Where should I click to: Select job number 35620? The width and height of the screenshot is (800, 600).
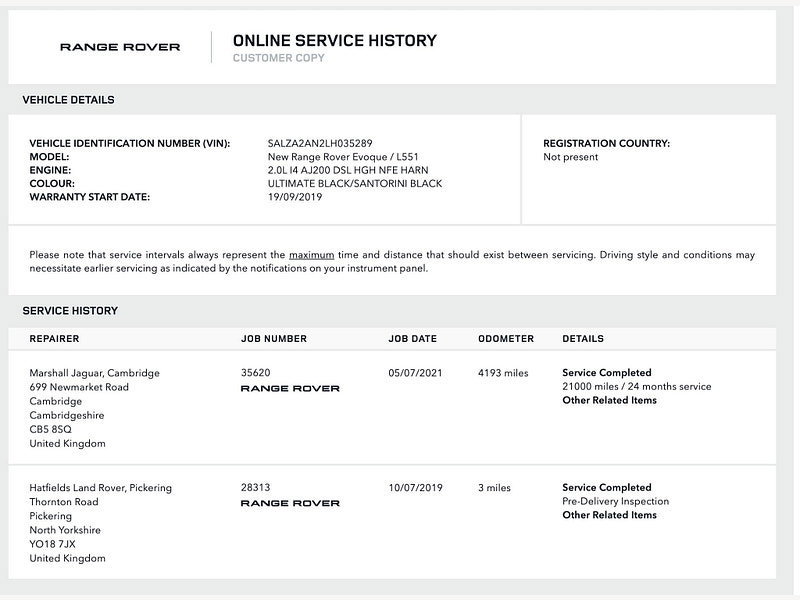(256, 372)
